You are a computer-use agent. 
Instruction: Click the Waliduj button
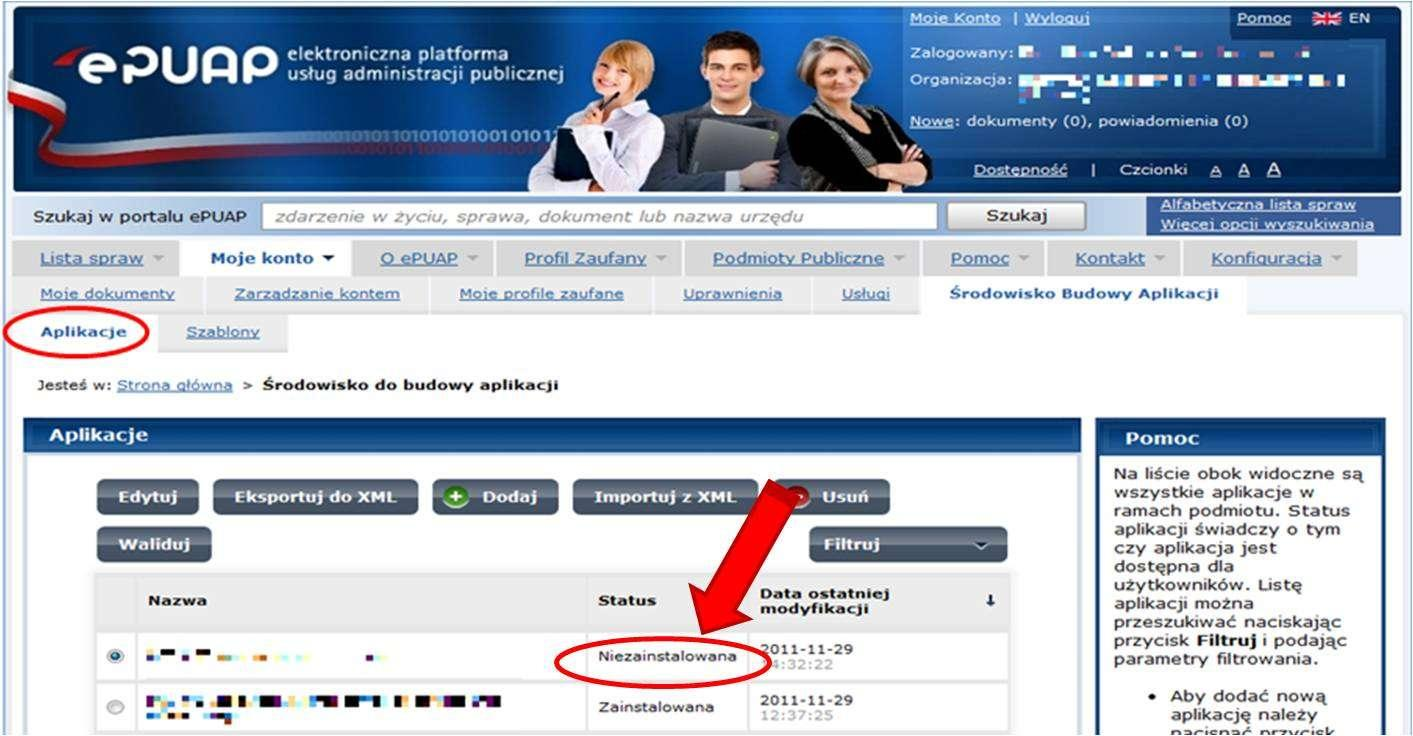click(154, 545)
